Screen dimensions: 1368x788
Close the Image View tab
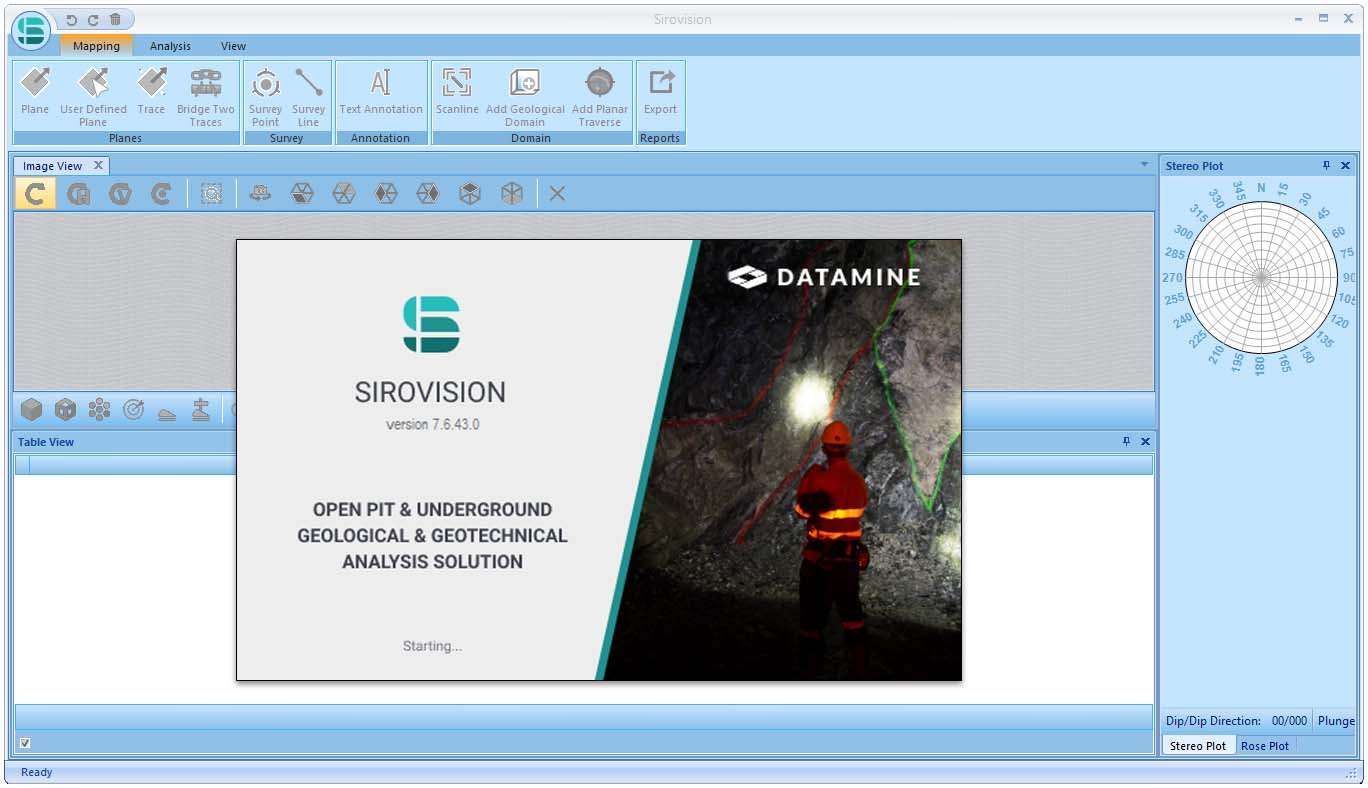[98, 166]
